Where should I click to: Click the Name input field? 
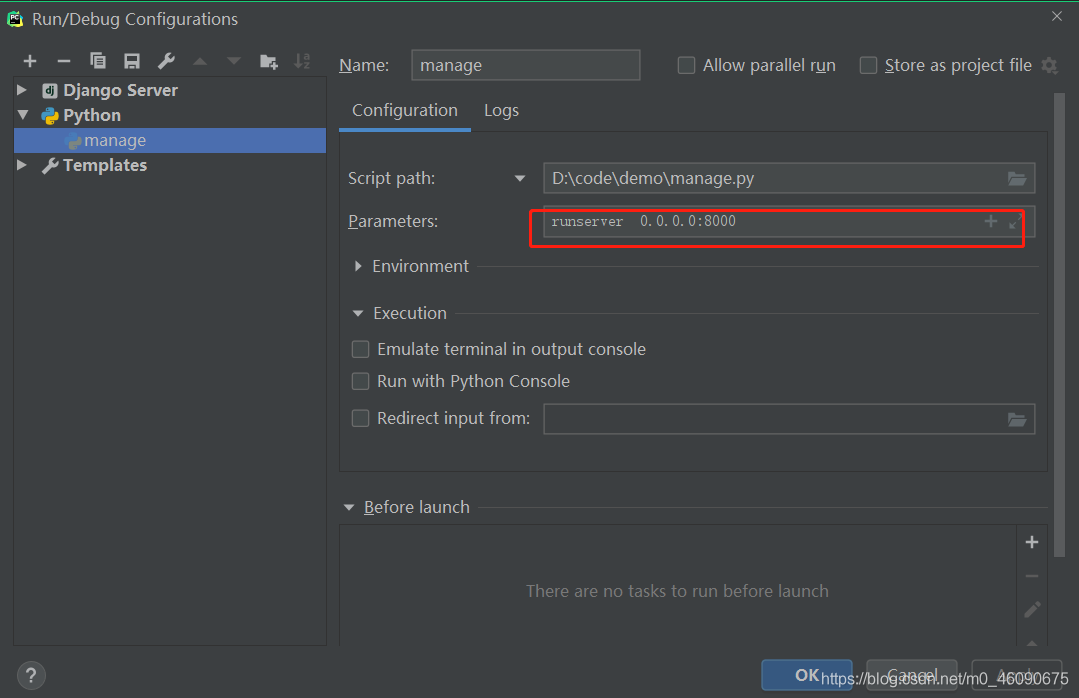coord(526,65)
